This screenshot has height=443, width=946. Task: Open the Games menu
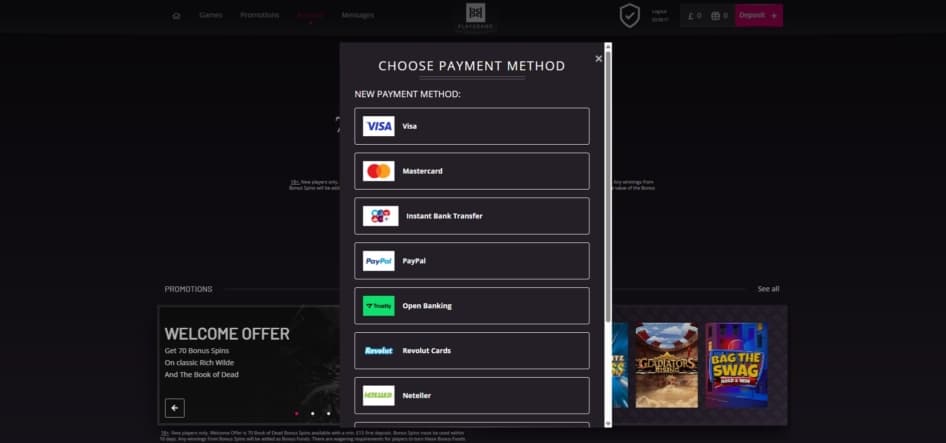211,15
